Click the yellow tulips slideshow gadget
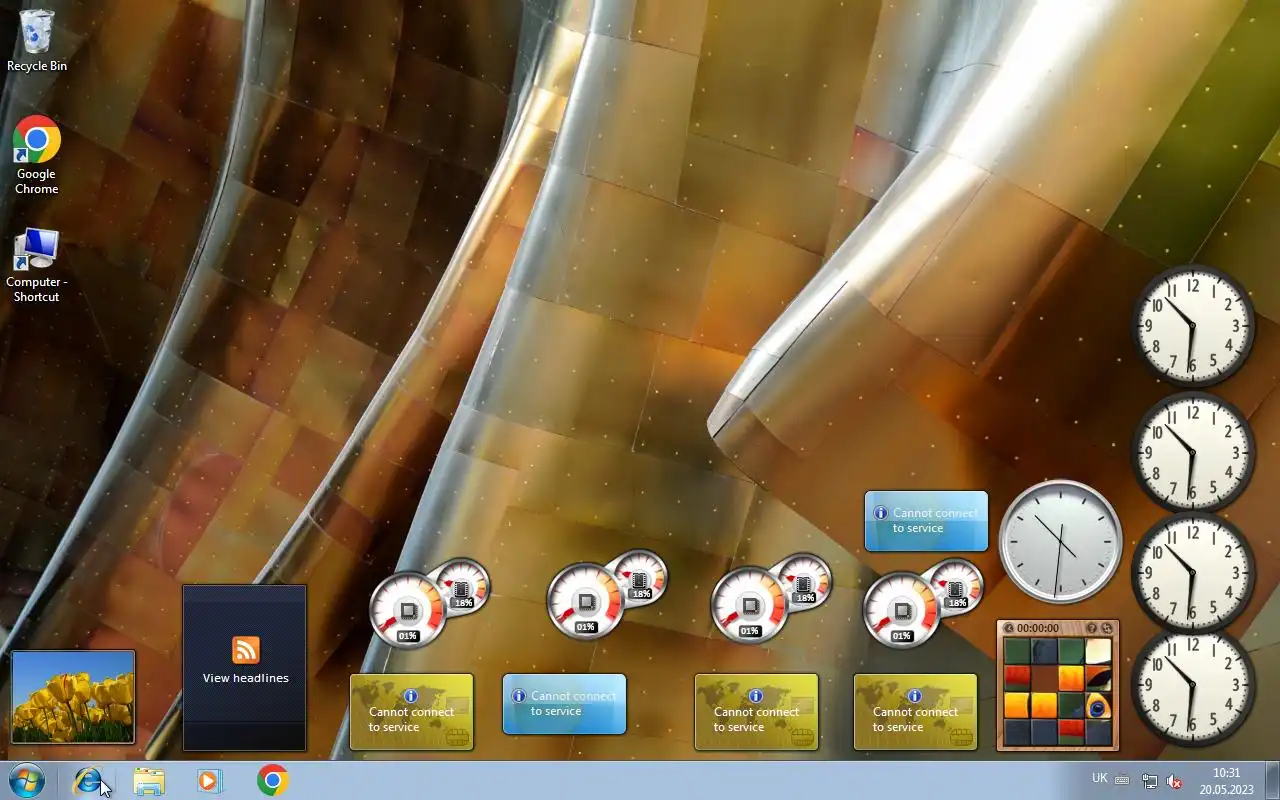The height and width of the screenshot is (800, 1280). (x=73, y=697)
